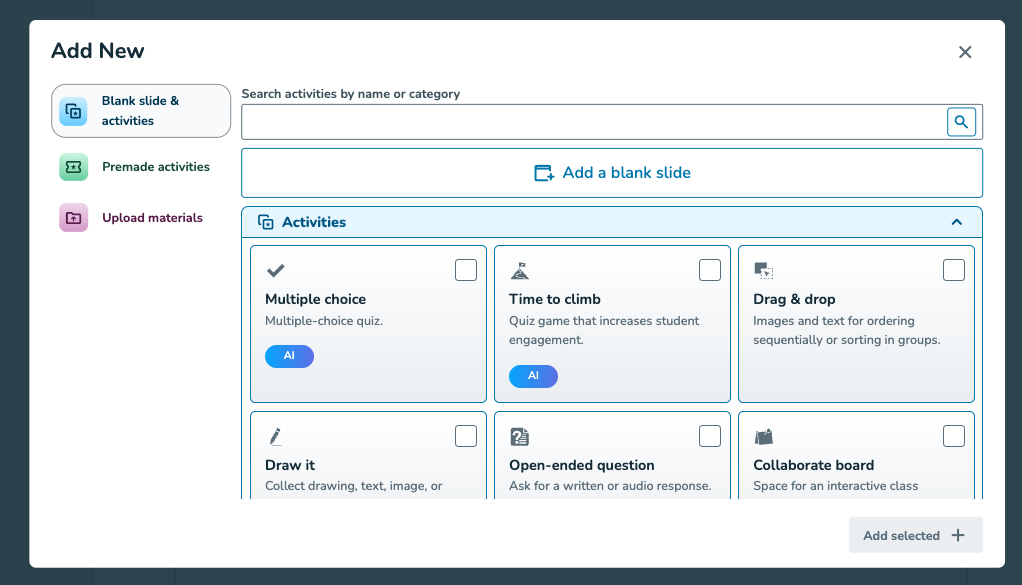The height and width of the screenshot is (585, 1022).
Task: Click the Blank slide & activities icon
Action: [74, 111]
